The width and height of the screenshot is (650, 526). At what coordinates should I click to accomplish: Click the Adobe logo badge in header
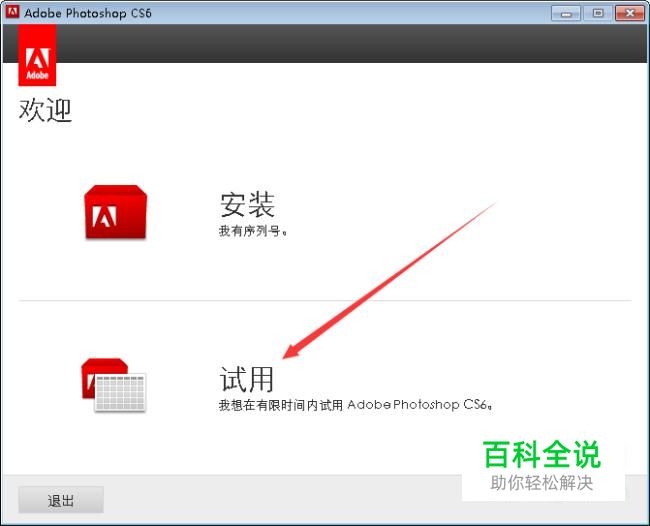(x=37, y=55)
